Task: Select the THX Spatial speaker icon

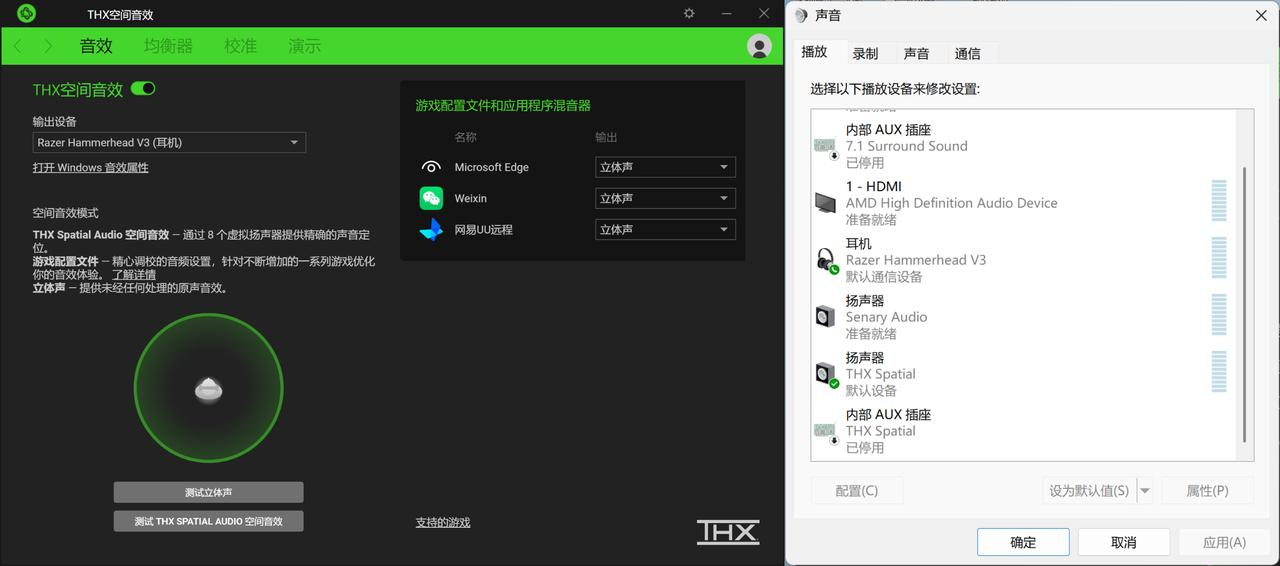Action: (x=826, y=375)
